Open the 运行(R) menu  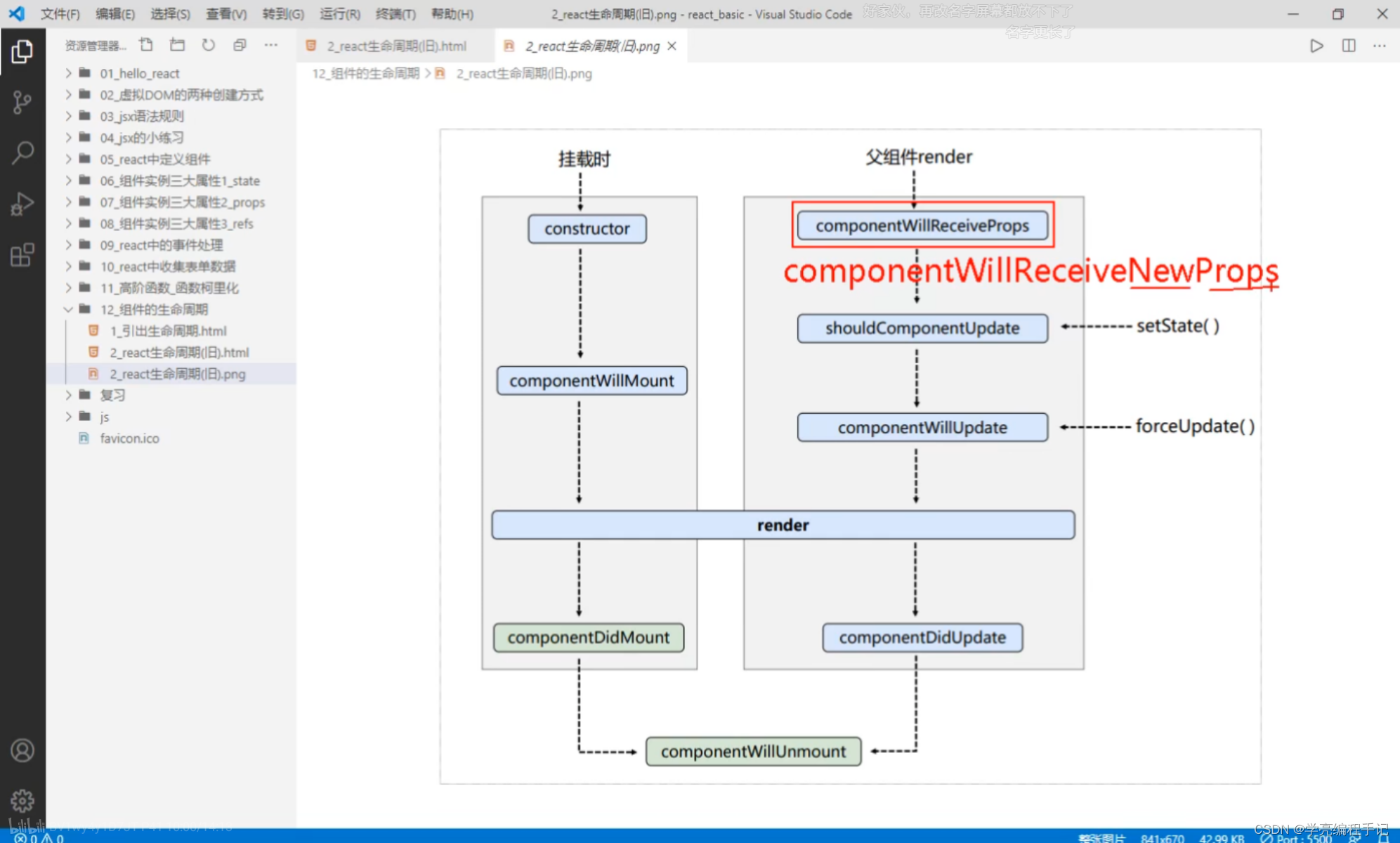(x=340, y=13)
